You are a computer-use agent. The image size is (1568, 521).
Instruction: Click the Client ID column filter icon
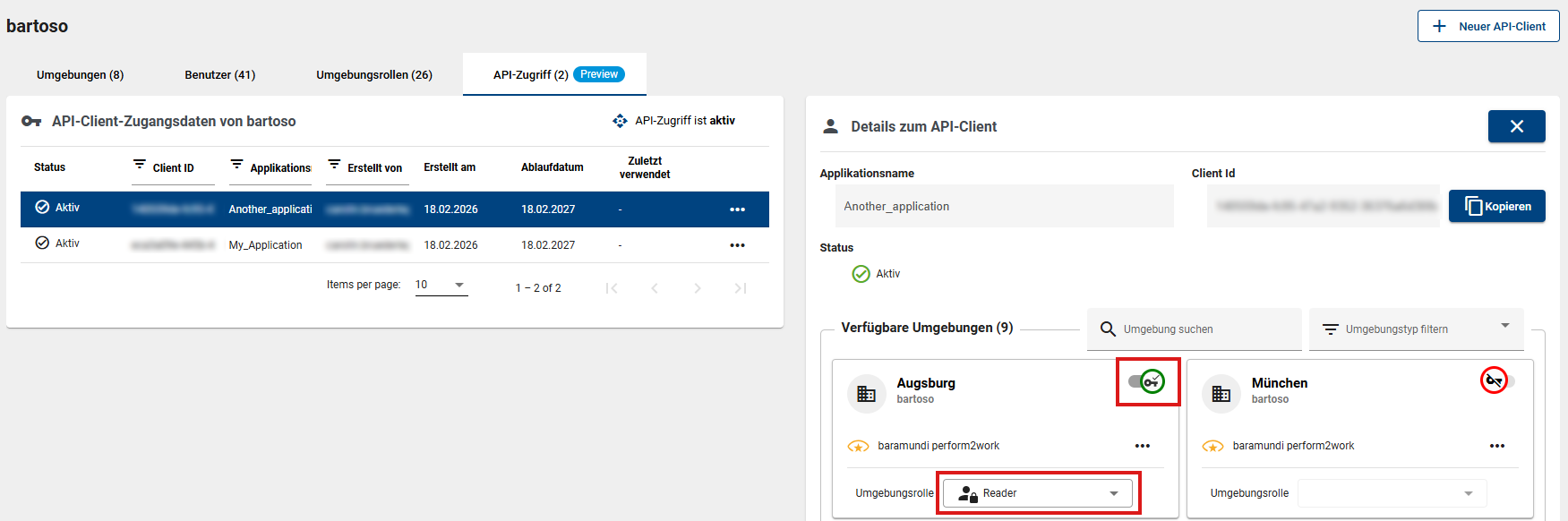(140, 165)
